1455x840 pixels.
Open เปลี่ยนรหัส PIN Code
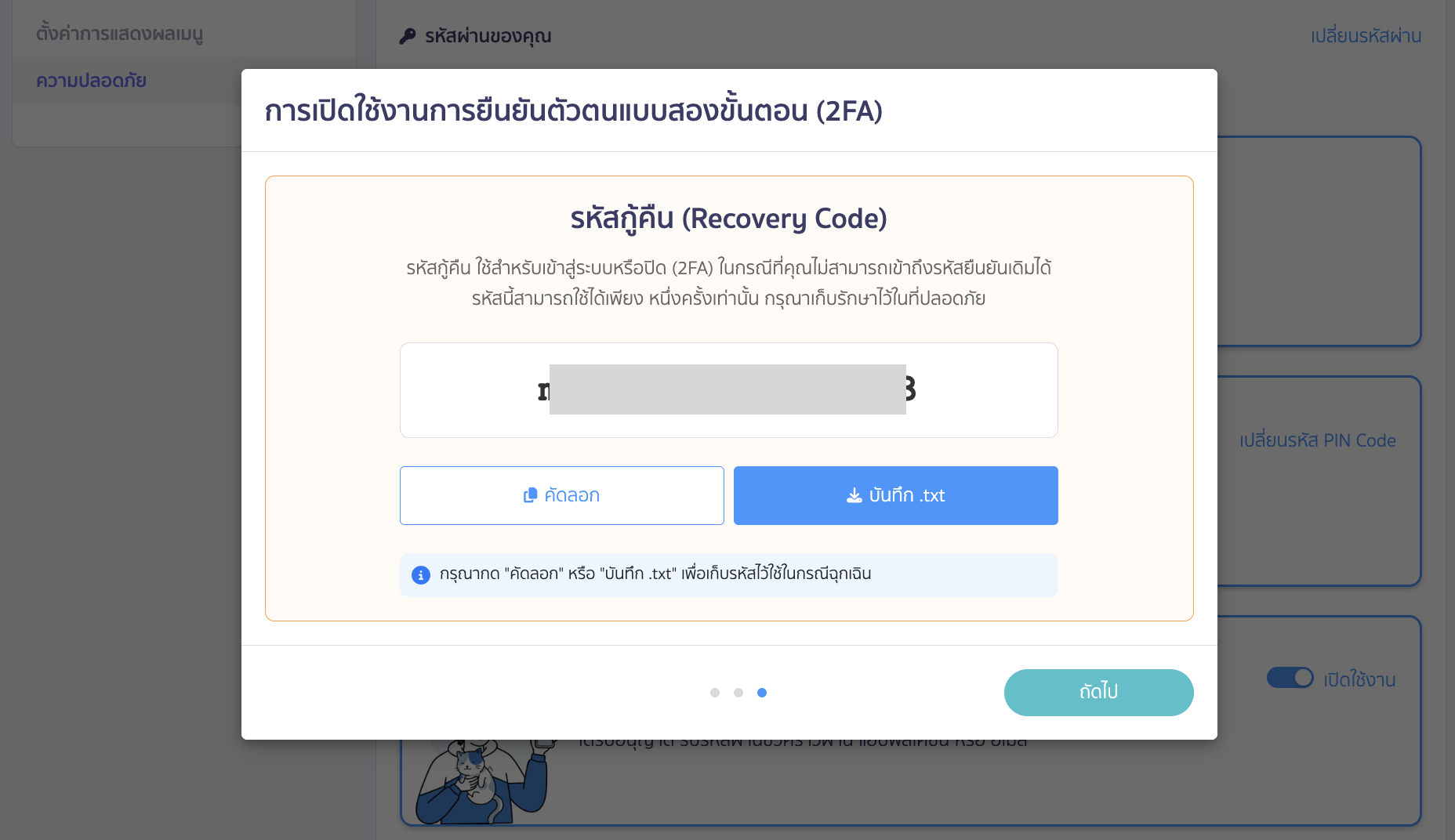tap(1318, 440)
